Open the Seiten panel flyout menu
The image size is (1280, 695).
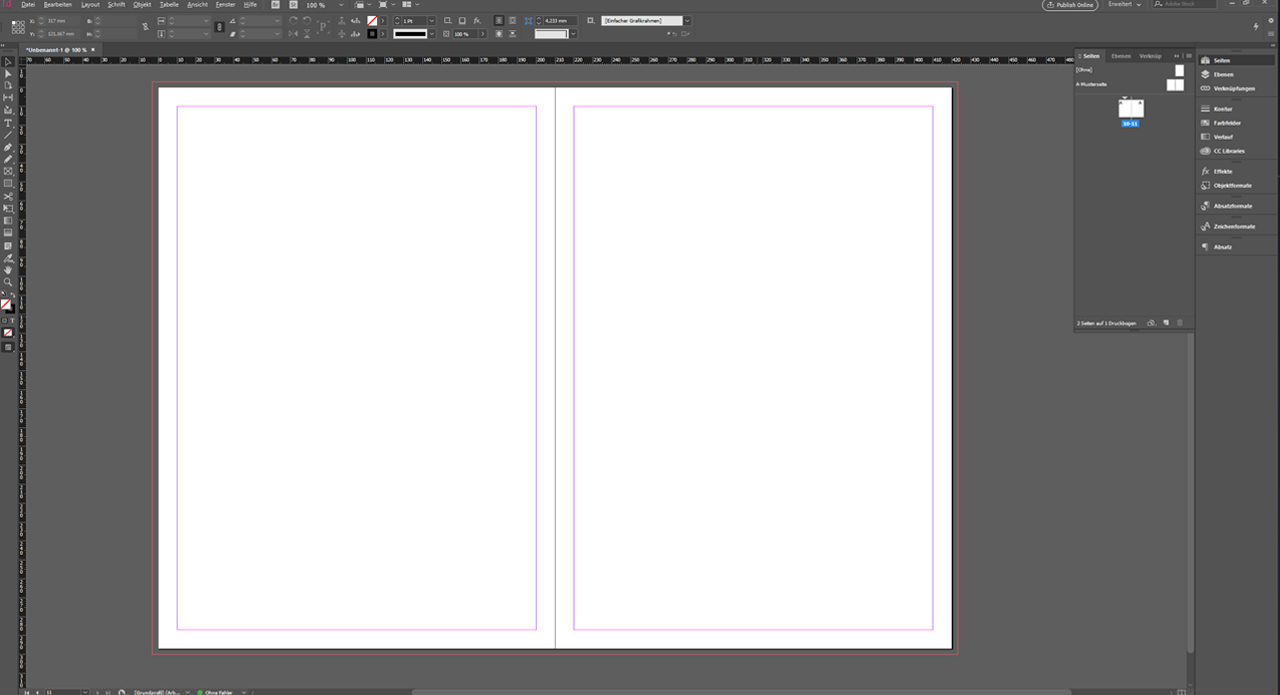(1188, 56)
